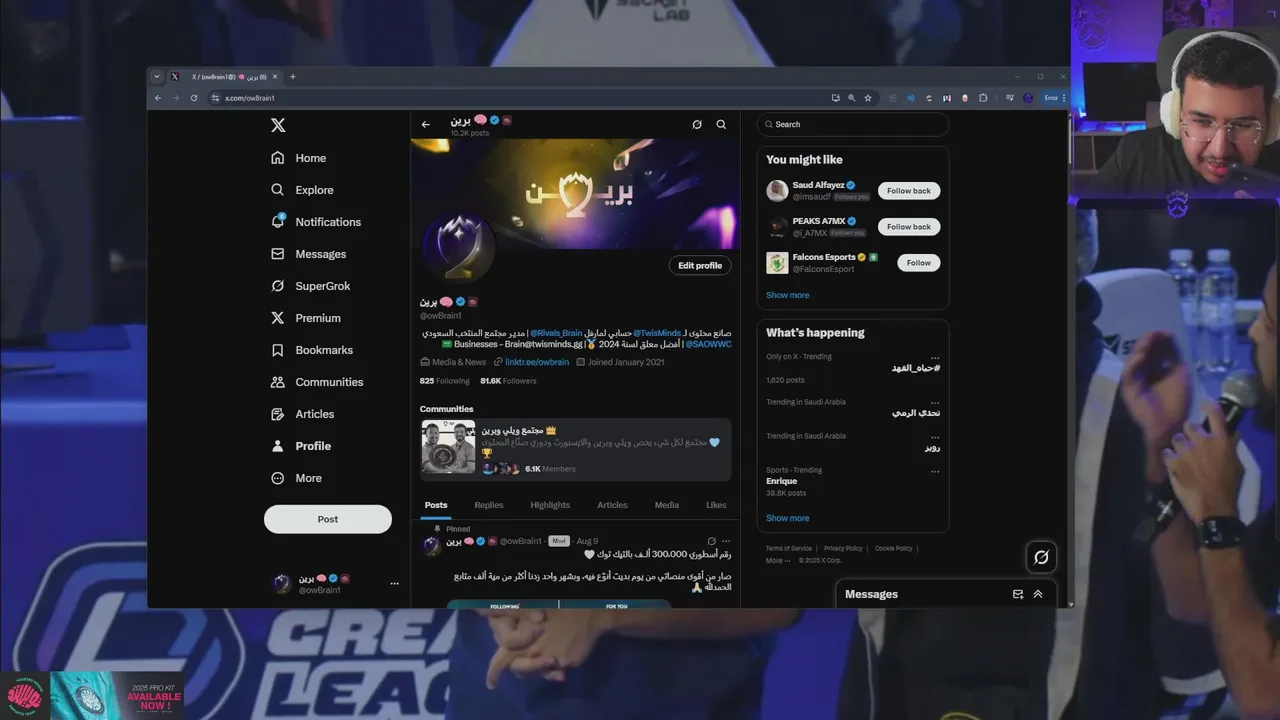Show more under What's happening
This screenshot has width=1280, height=720.
(788, 518)
